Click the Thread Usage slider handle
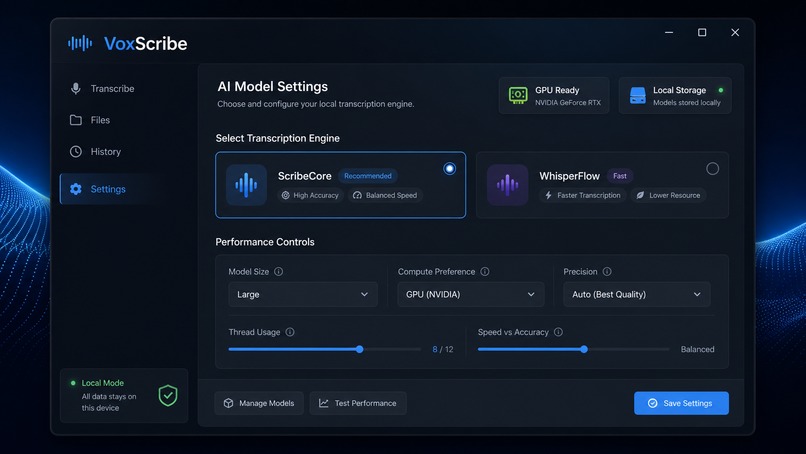 coord(360,350)
